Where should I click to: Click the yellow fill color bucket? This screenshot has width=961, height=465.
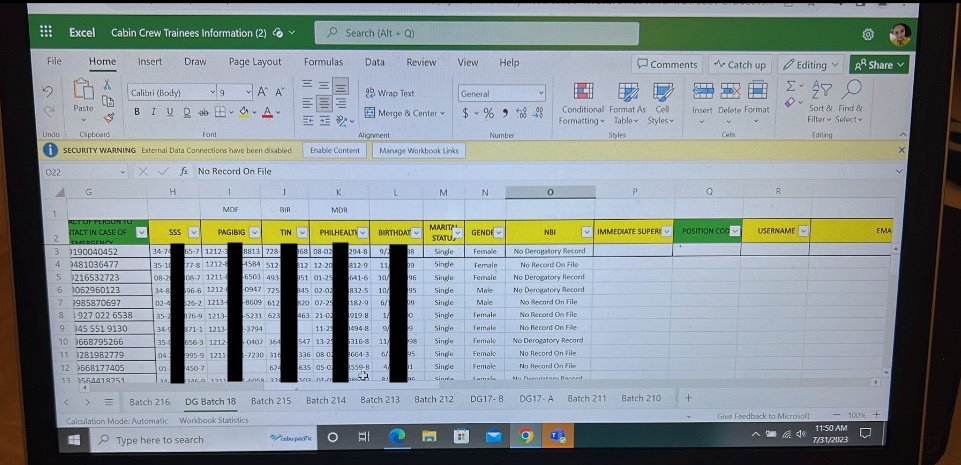(x=243, y=112)
